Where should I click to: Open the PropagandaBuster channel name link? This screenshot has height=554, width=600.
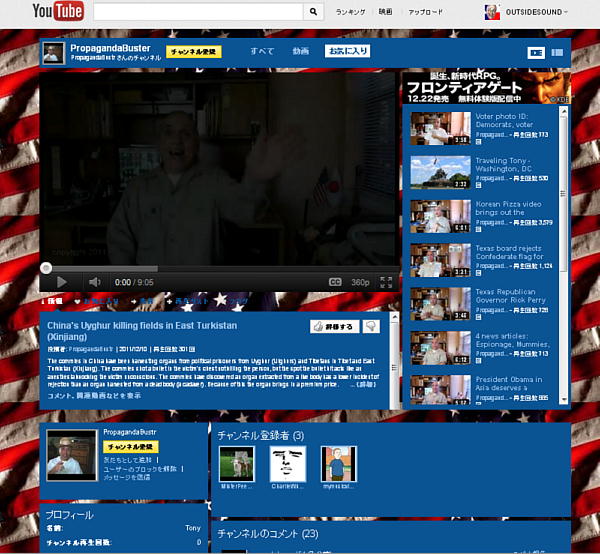(x=110, y=48)
